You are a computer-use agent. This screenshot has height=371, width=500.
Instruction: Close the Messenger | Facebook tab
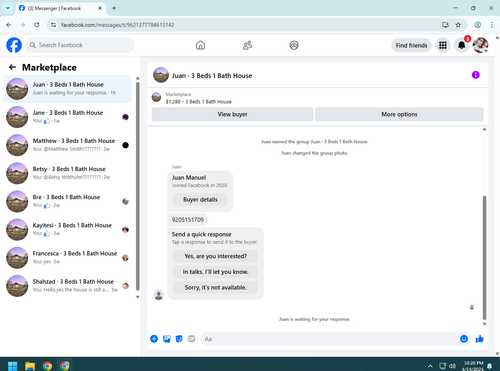click(100, 8)
